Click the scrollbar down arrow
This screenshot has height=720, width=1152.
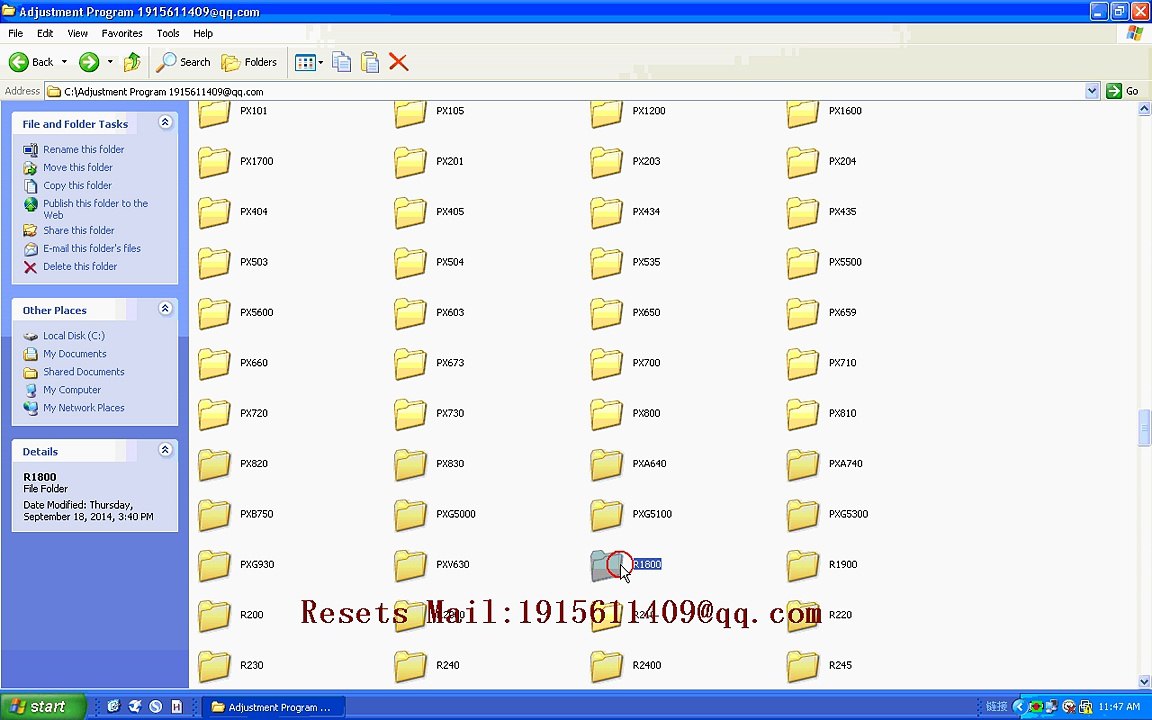1144,682
